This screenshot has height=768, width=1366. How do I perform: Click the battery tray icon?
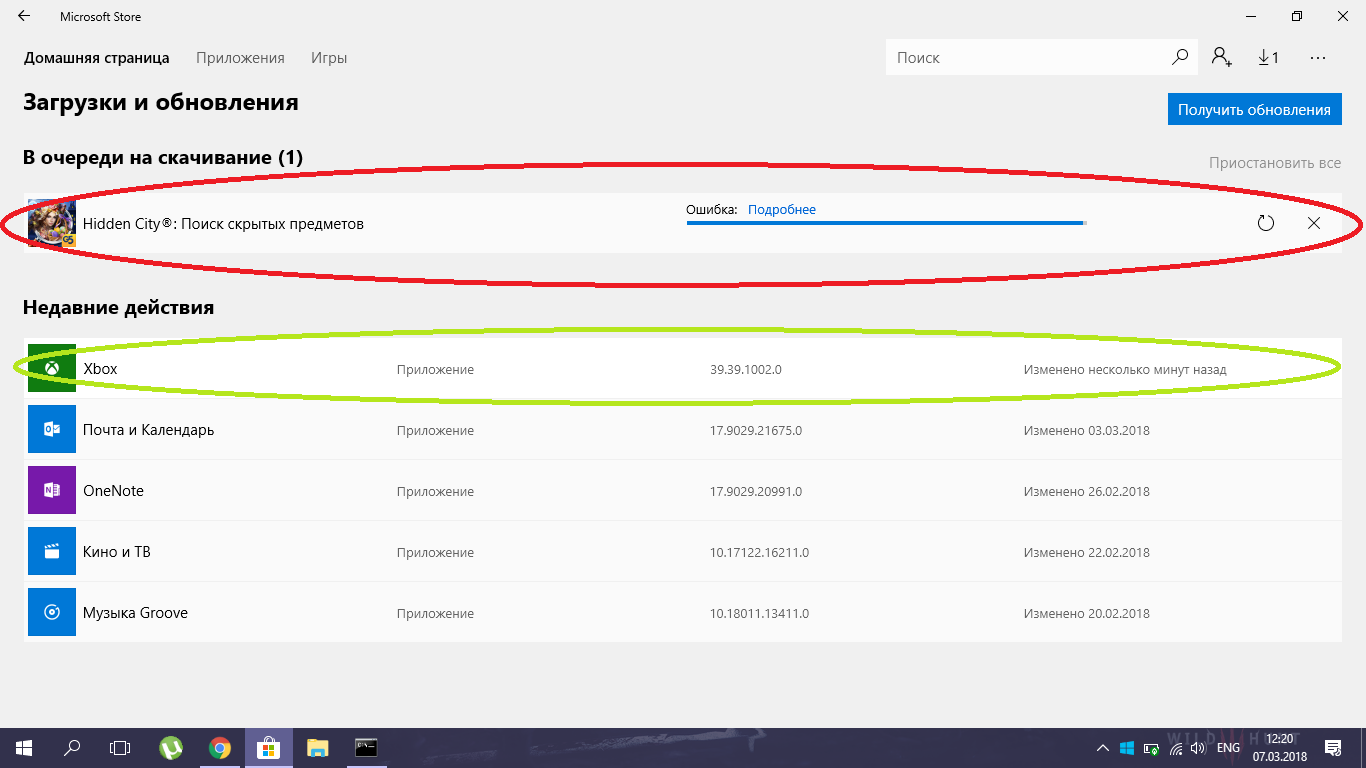1151,748
